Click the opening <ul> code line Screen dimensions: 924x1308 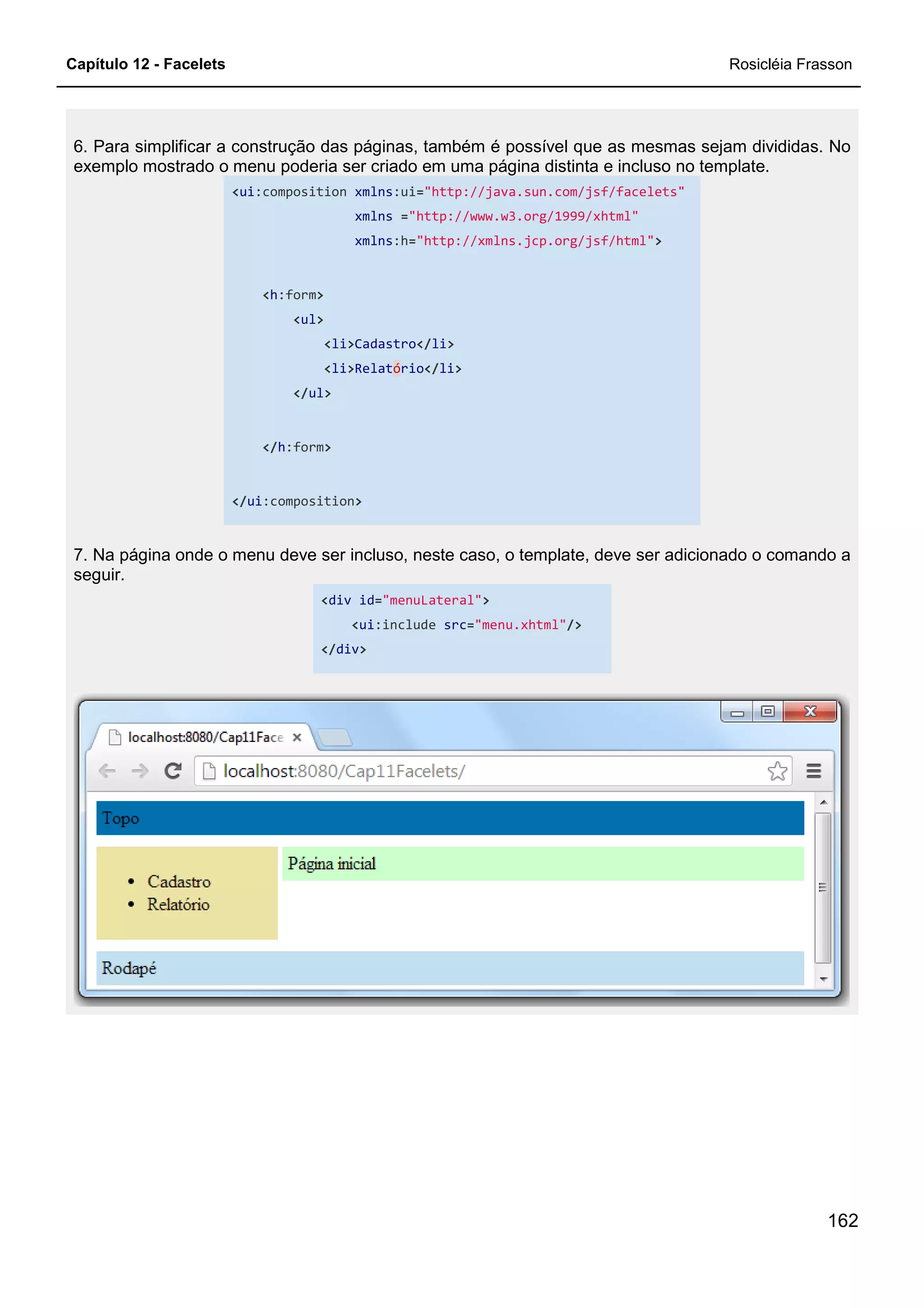tap(308, 320)
